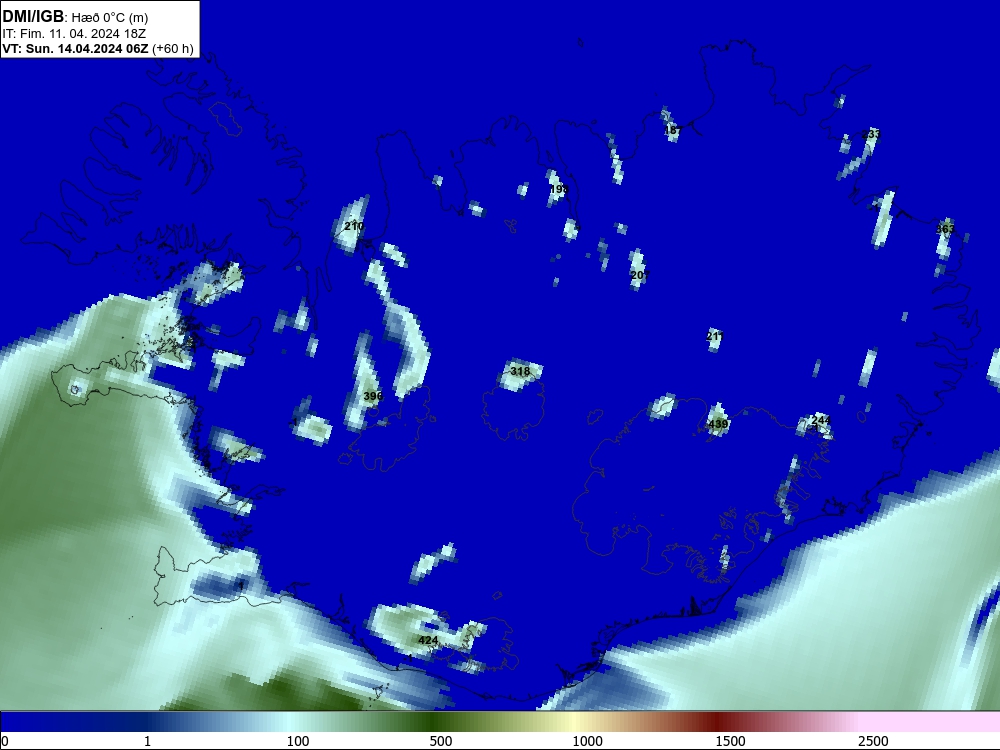Select the 439 height value on the map
The image size is (1000, 750).
coord(718,424)
